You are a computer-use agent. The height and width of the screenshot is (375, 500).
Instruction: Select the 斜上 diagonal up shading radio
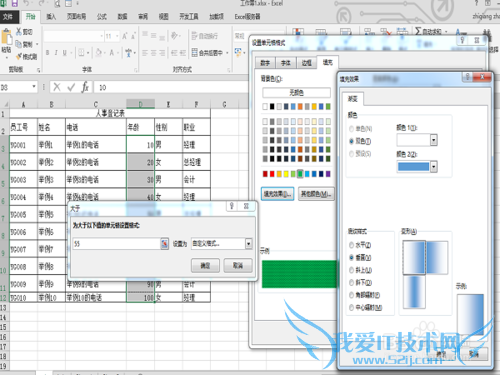(351, 270)
